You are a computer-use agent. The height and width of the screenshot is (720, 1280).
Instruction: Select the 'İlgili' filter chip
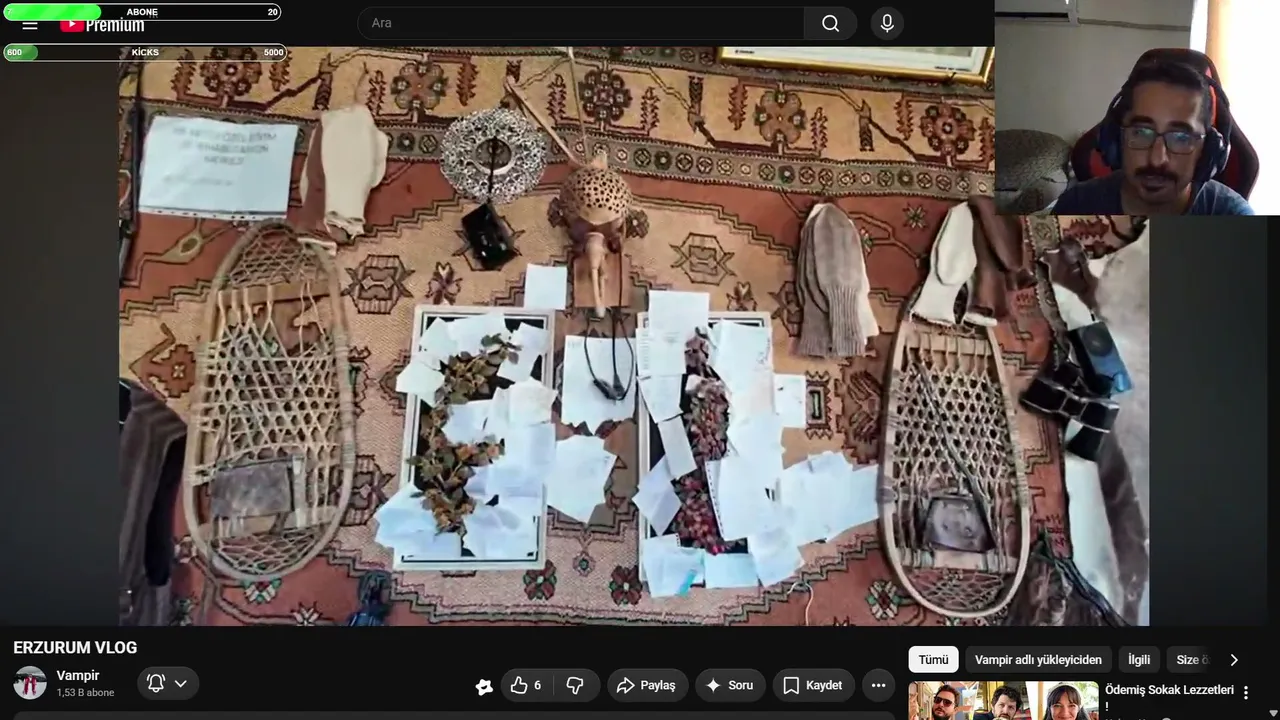[1139, 660]
